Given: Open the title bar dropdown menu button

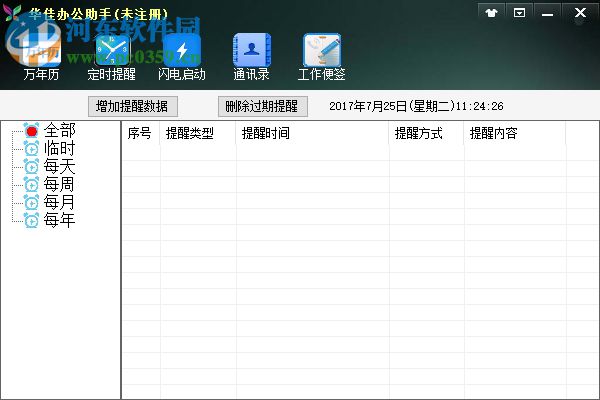Looking at the screenshot, I should coord(519,13).
